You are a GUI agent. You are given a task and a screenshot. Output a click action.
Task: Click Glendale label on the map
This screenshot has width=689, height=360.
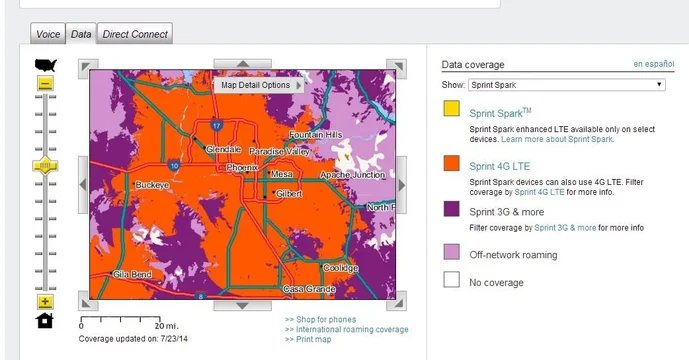tap(223, 149)
